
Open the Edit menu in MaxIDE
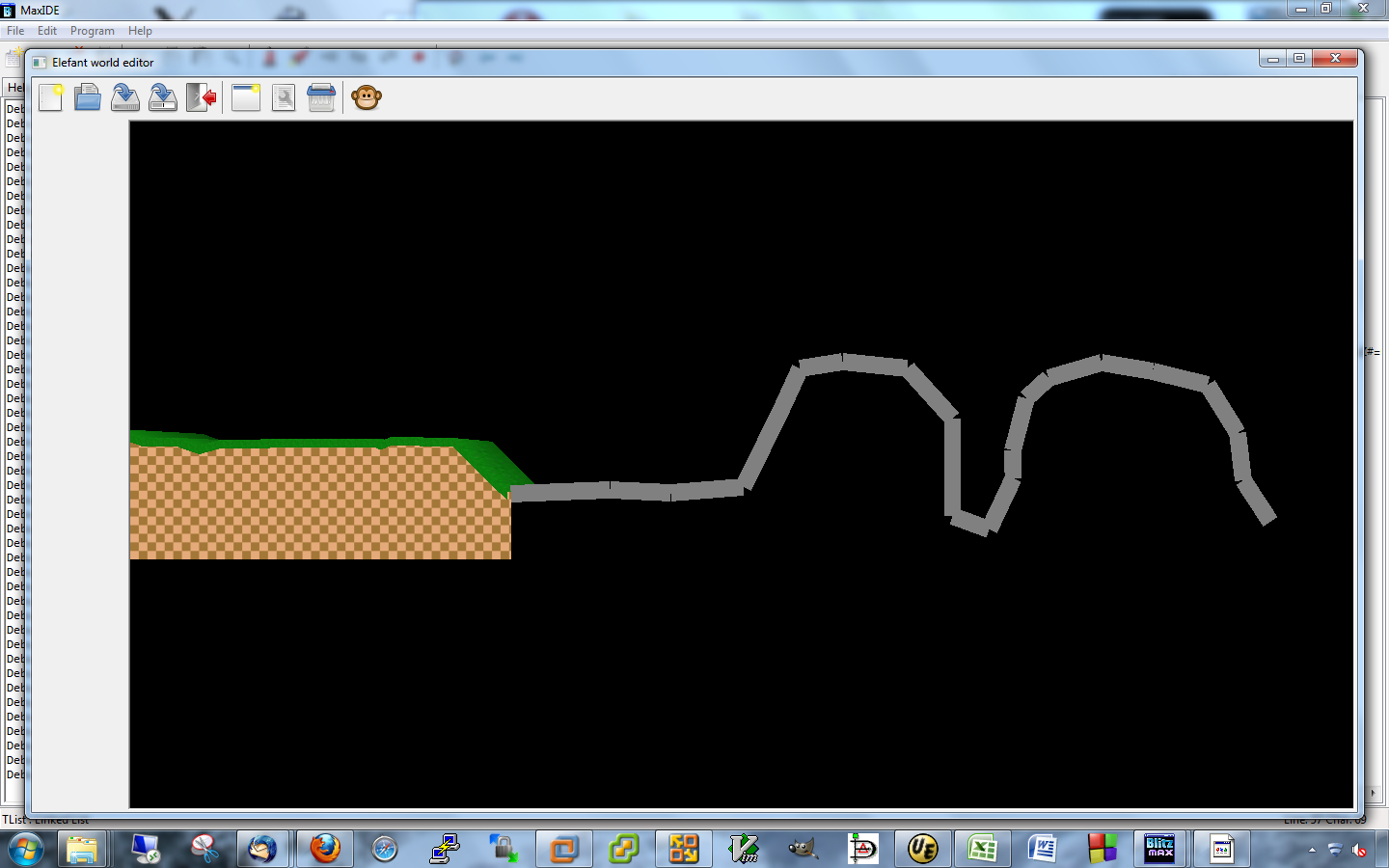[47, 31]
